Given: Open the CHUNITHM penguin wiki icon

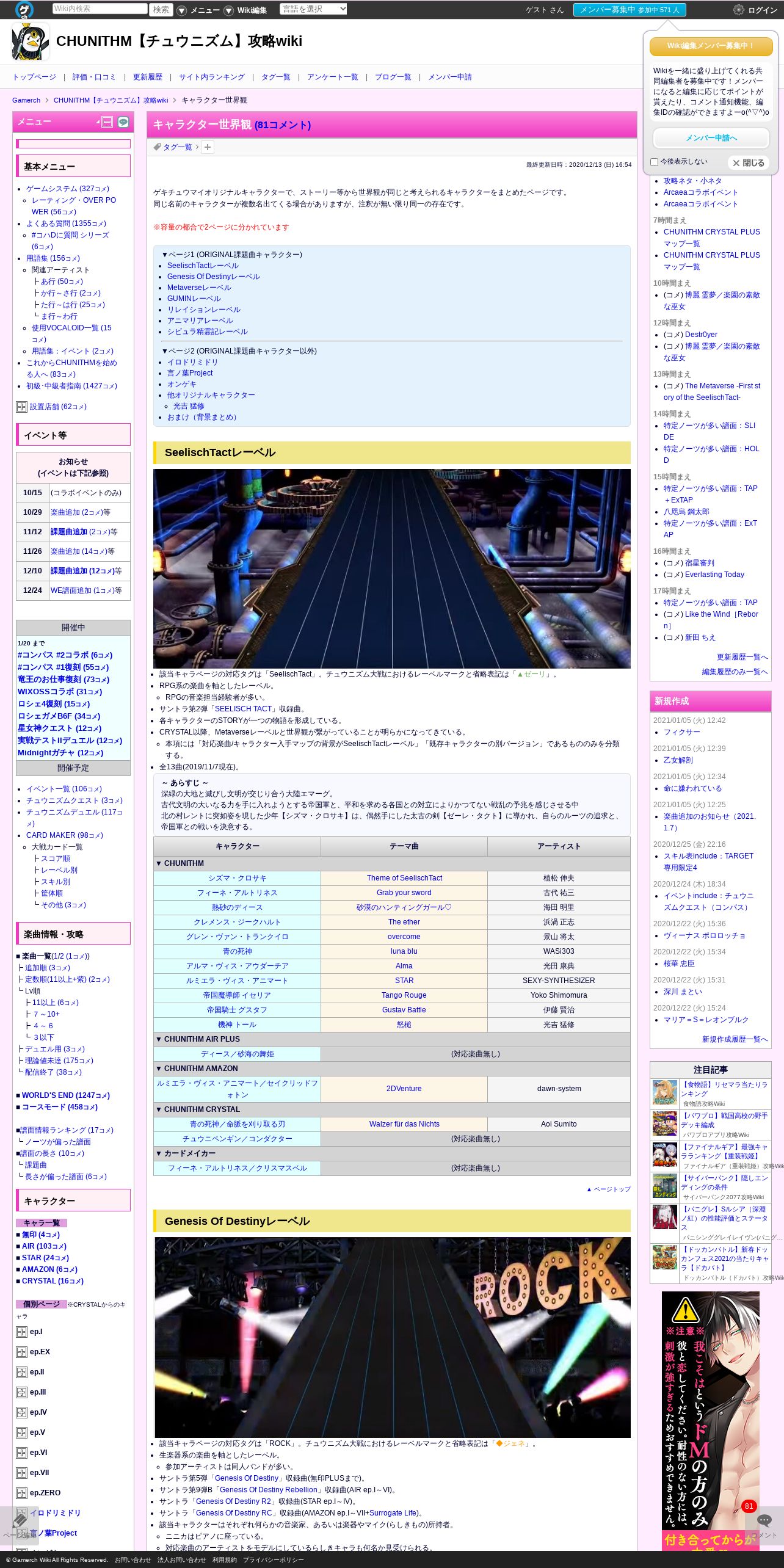Looking at the screenshot, I should (x=31, y=42).
